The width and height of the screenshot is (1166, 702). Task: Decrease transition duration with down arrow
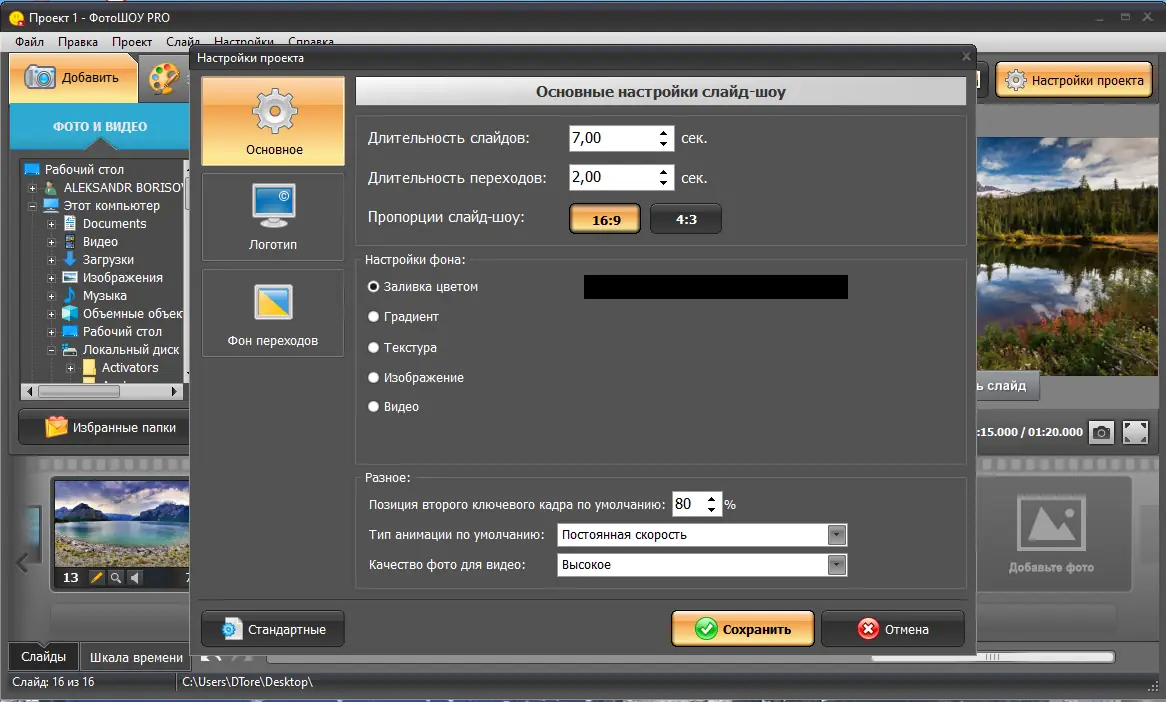tap(663, 184)
